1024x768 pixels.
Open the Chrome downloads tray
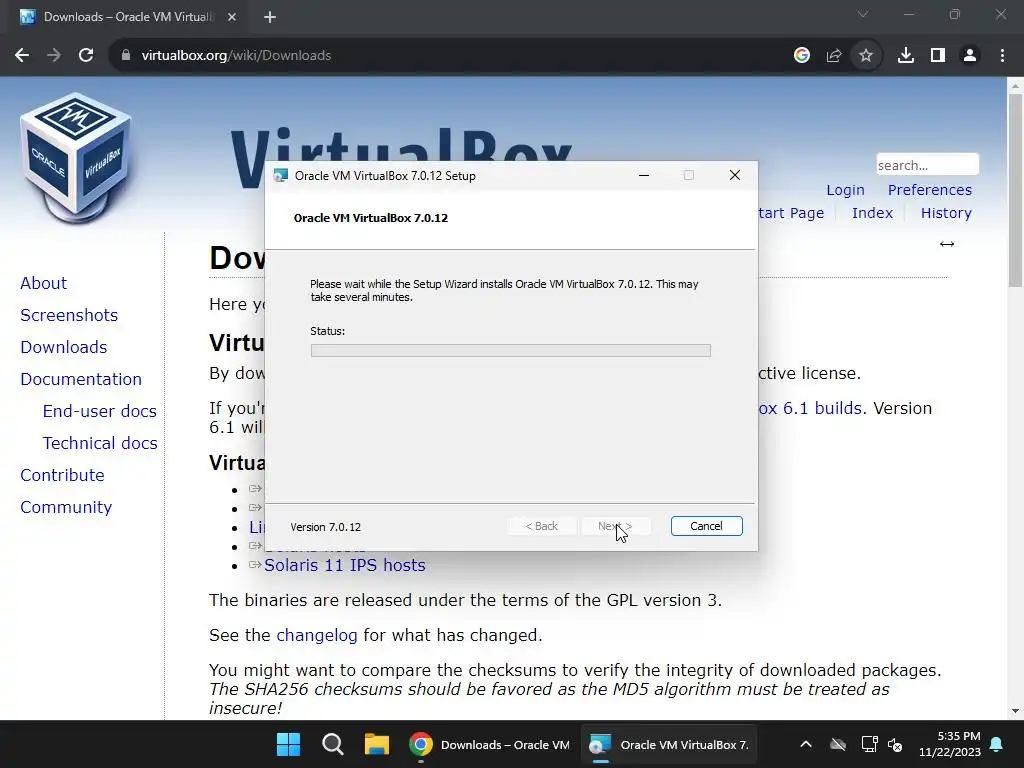[906, 56]
